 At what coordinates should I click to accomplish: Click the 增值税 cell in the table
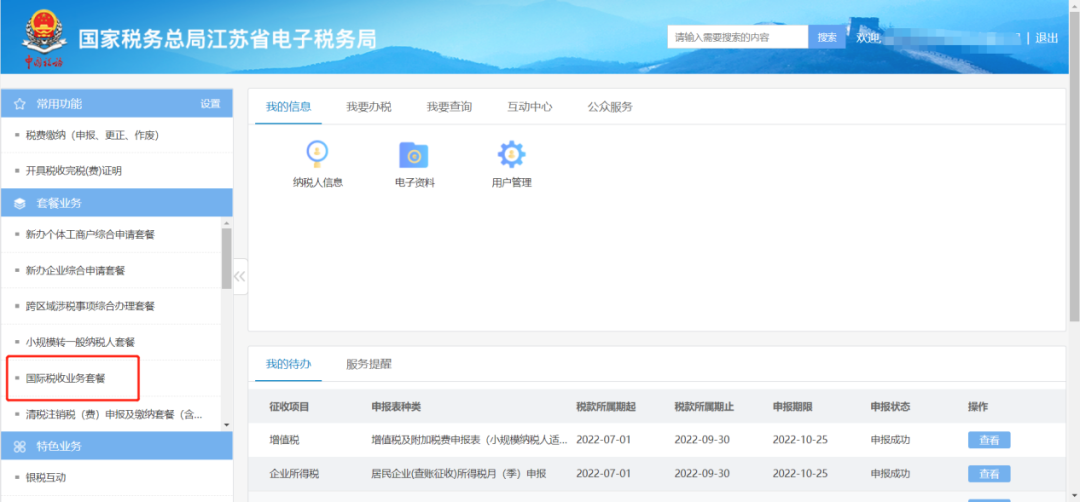[284, 440]
